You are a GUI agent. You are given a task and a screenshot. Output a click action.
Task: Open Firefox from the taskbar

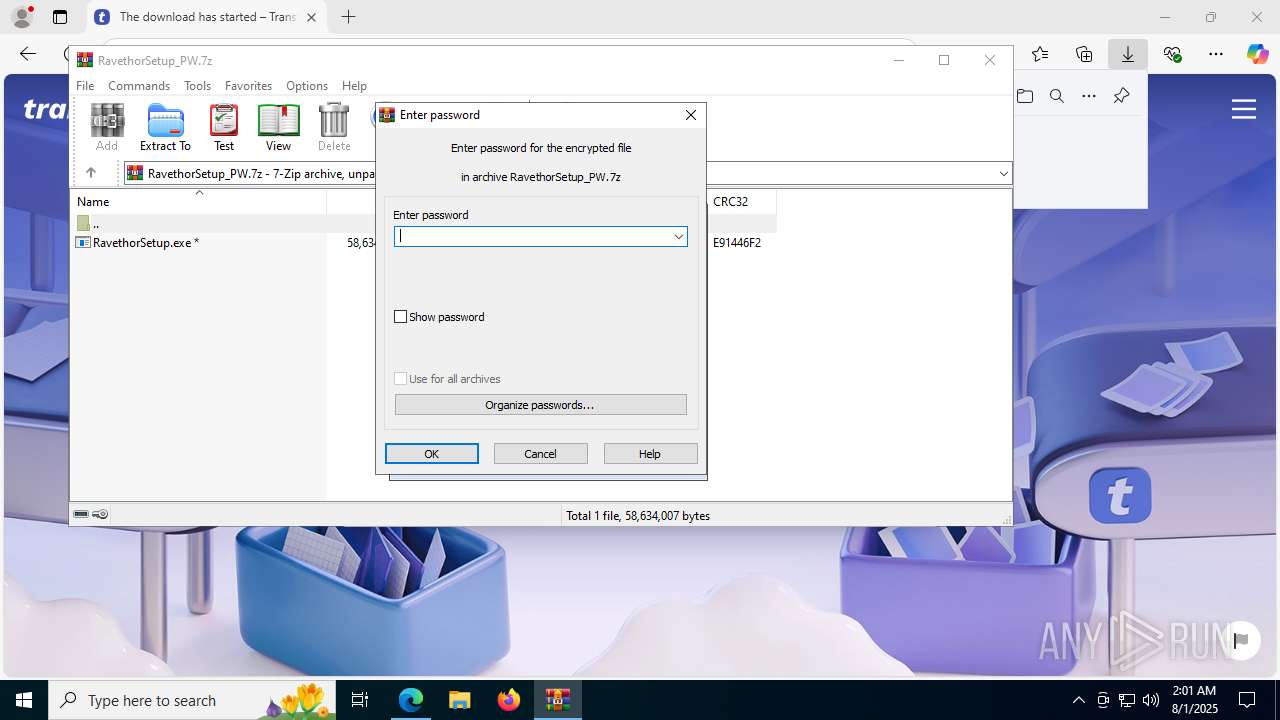click(509, 700)
